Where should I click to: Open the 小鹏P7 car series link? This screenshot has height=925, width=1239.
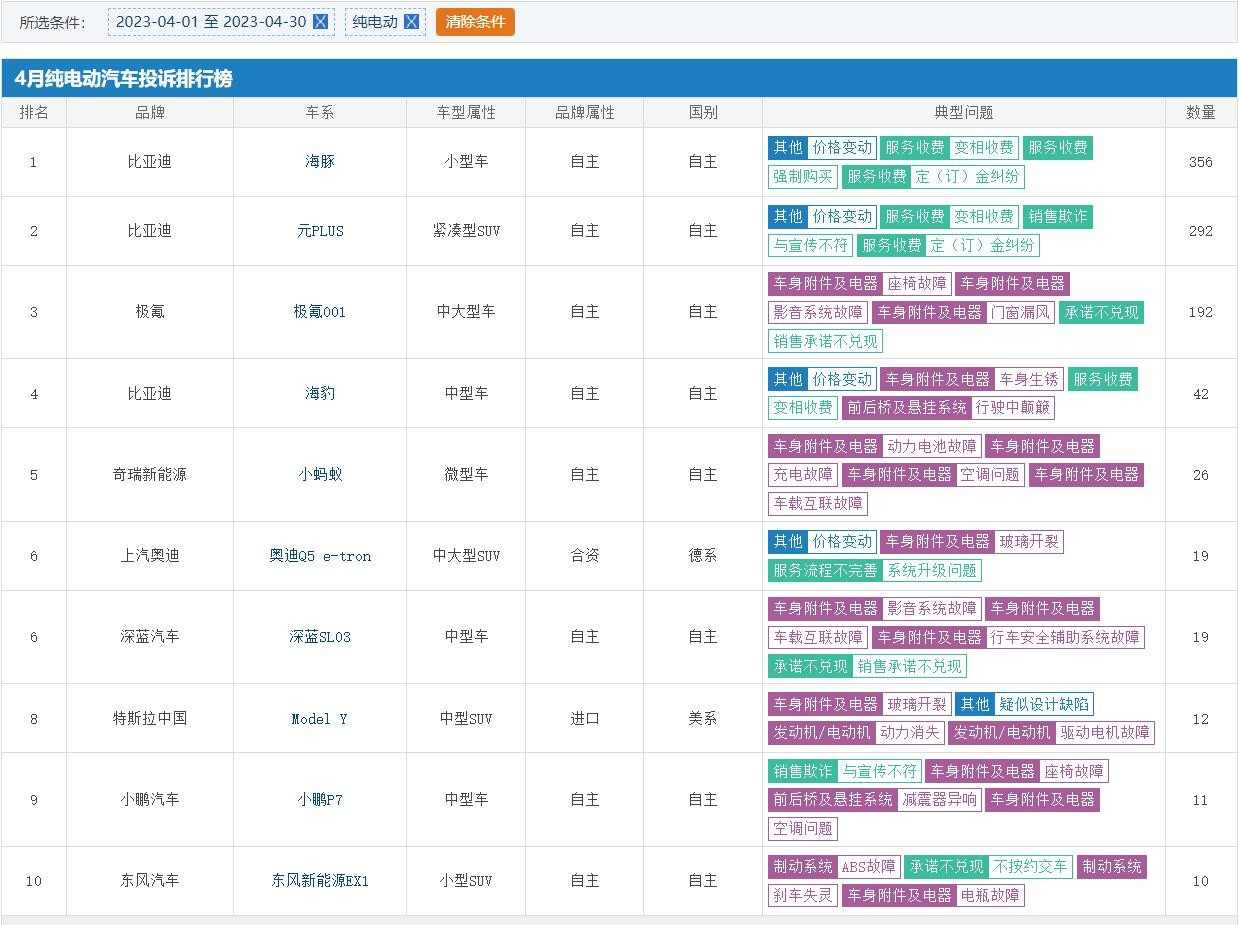coord(320,800)
